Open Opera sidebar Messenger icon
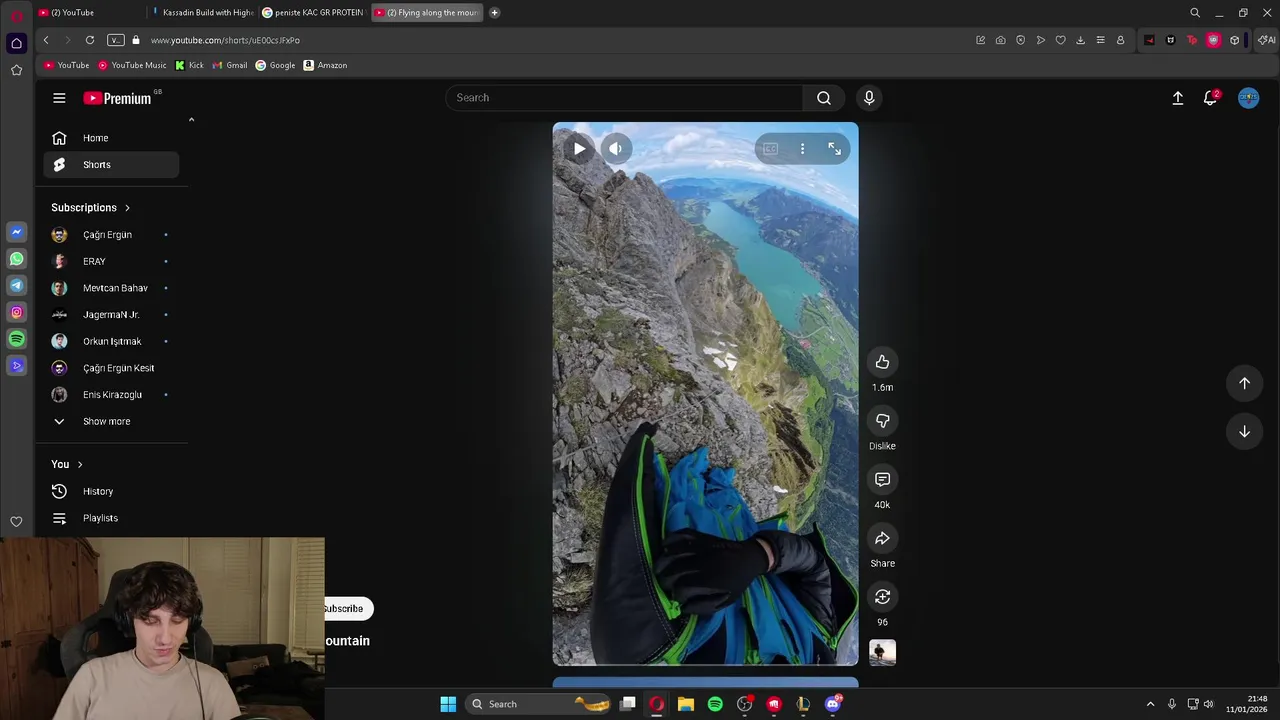The image size is (1280, 720). tap(16, 232)
